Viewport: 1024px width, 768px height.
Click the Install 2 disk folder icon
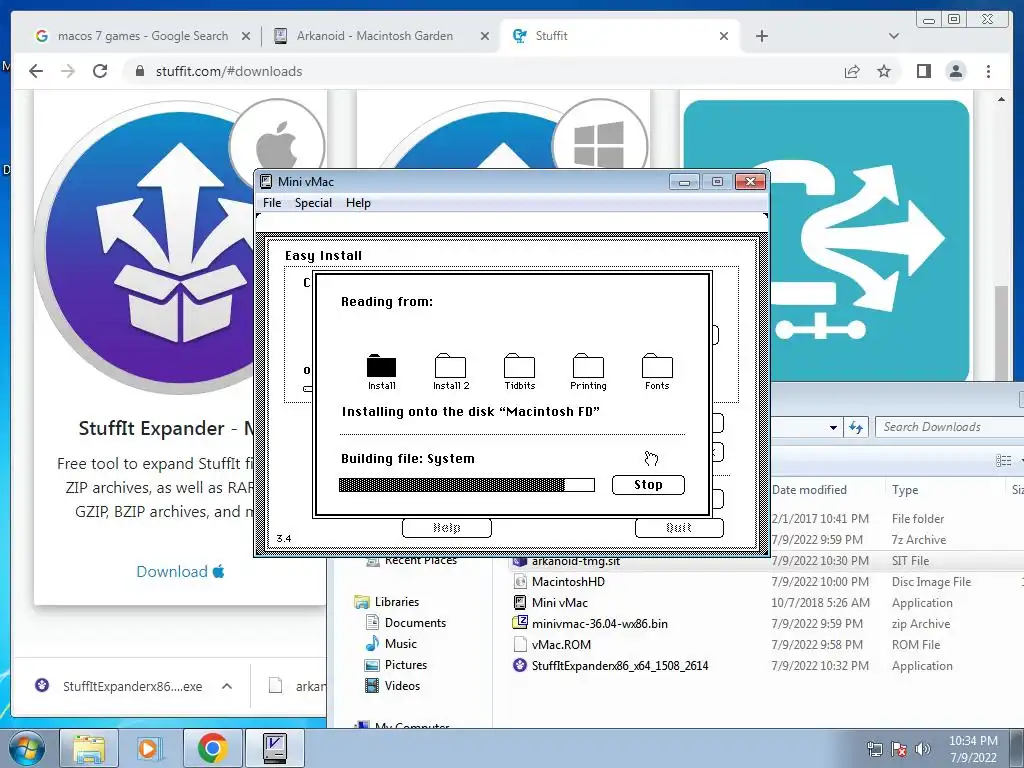coord(451,366)
